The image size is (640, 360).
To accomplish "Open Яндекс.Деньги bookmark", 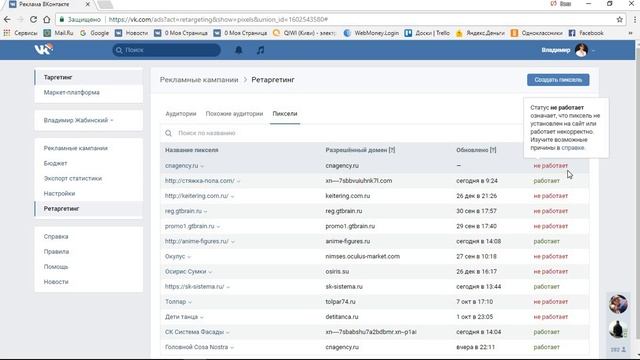I will (x=480, y=33).
